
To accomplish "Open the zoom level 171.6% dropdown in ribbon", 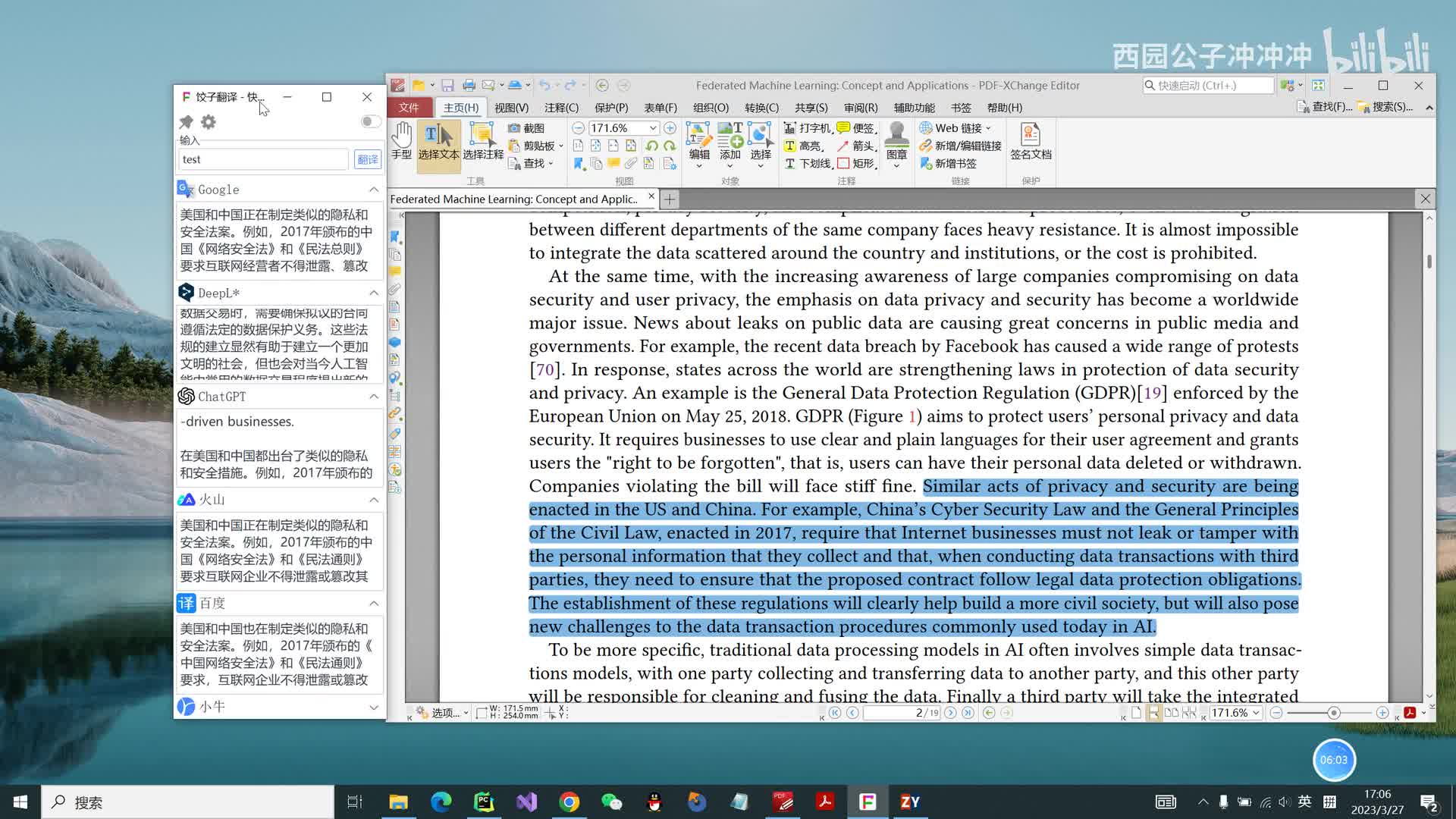I will [652, 128].
